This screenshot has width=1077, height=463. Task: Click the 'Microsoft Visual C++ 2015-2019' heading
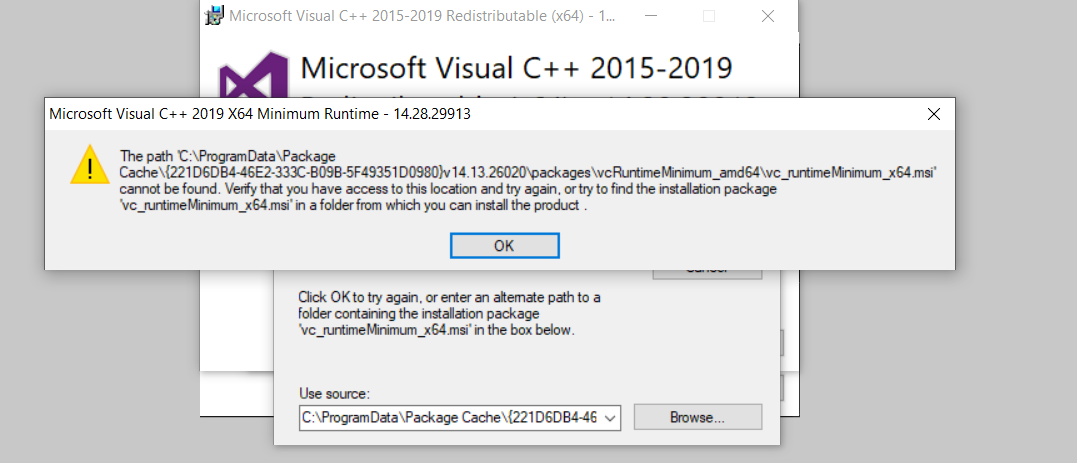[x=516, y=68]
